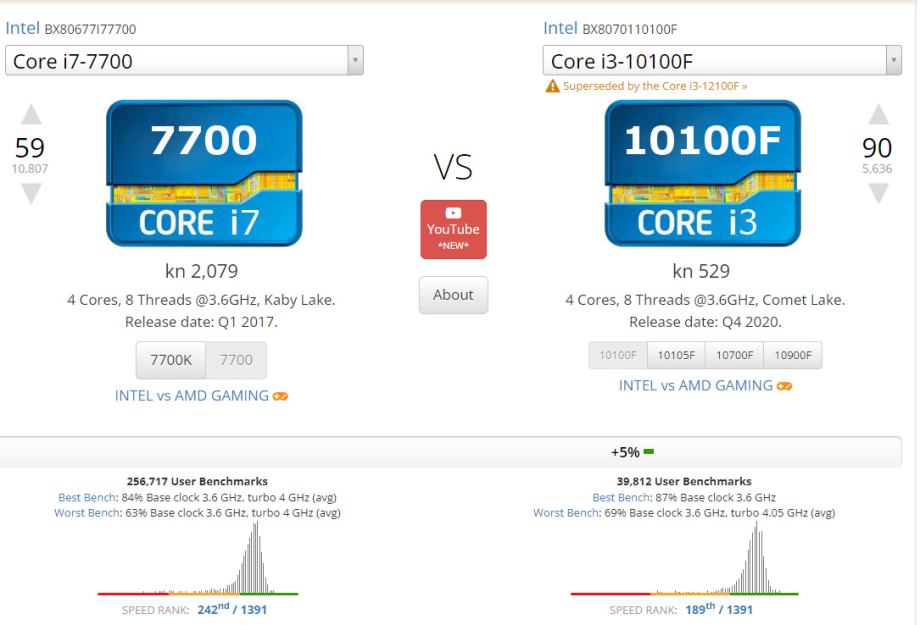Downvote the Core i7-7700 arrow

[x=31, y=193]
